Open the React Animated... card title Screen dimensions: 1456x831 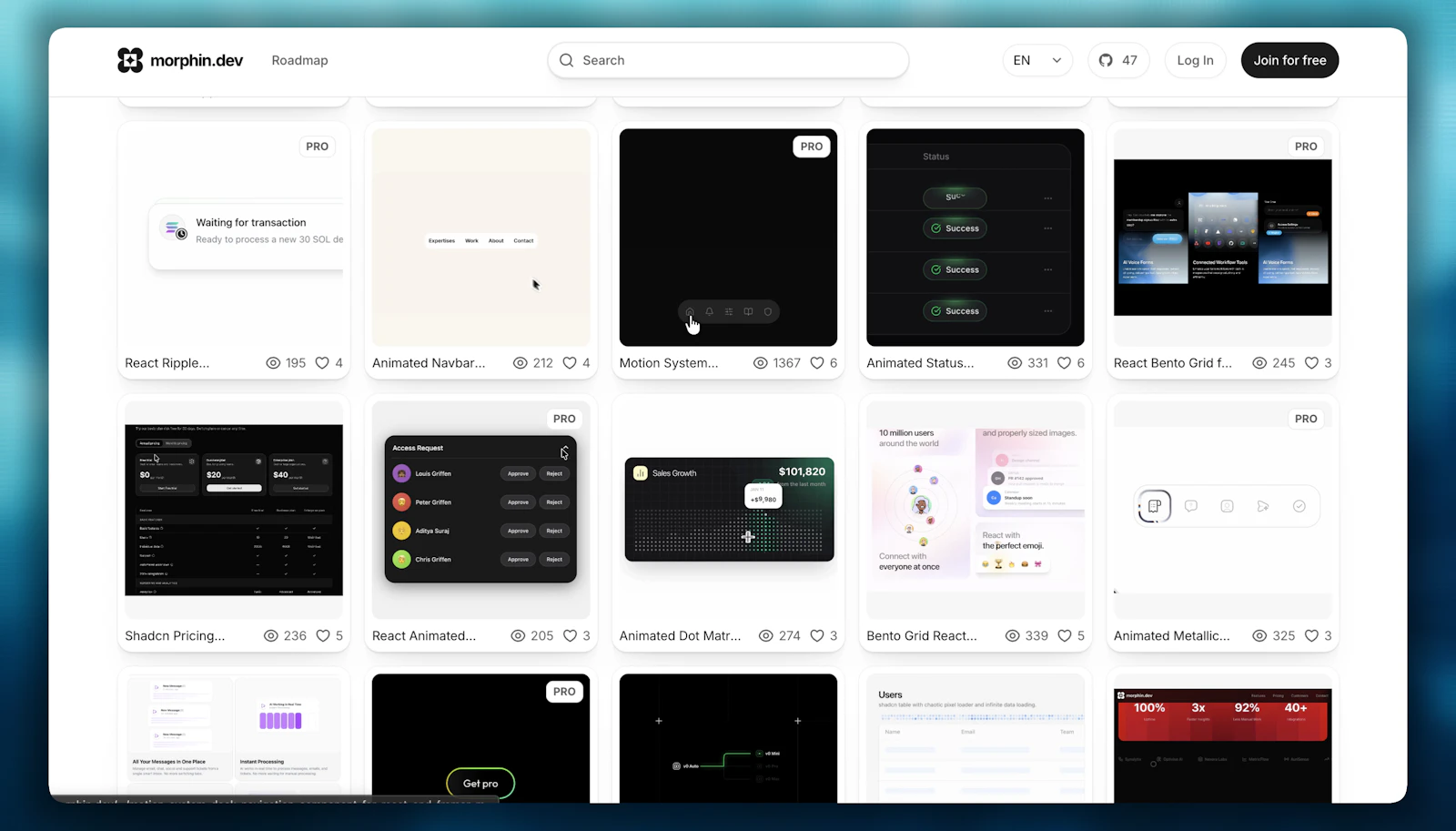(424, 636)
